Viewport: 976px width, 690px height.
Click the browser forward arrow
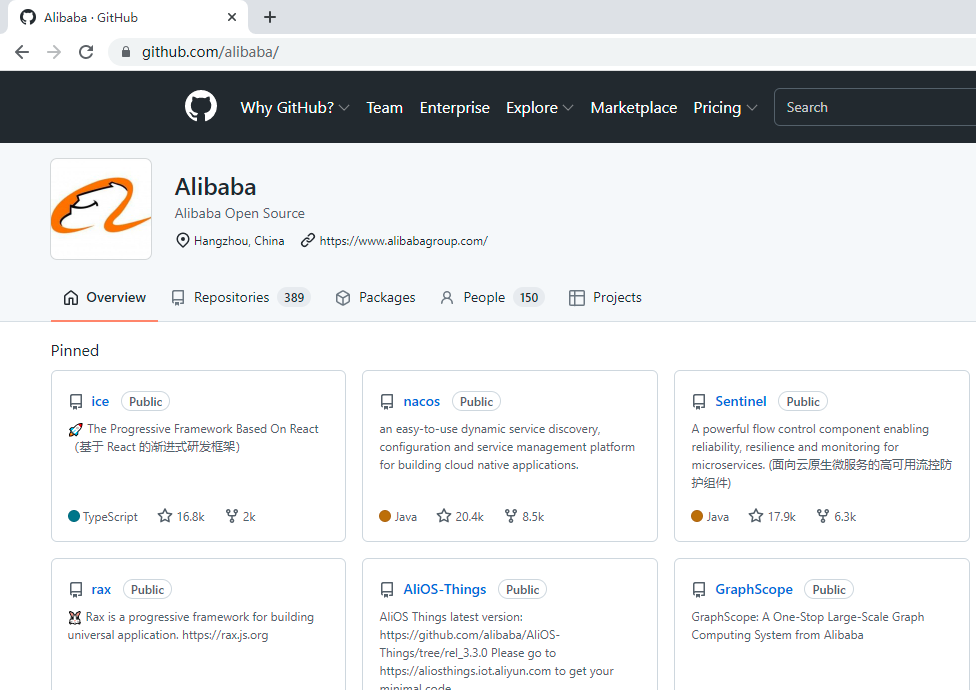coord(54,52)
